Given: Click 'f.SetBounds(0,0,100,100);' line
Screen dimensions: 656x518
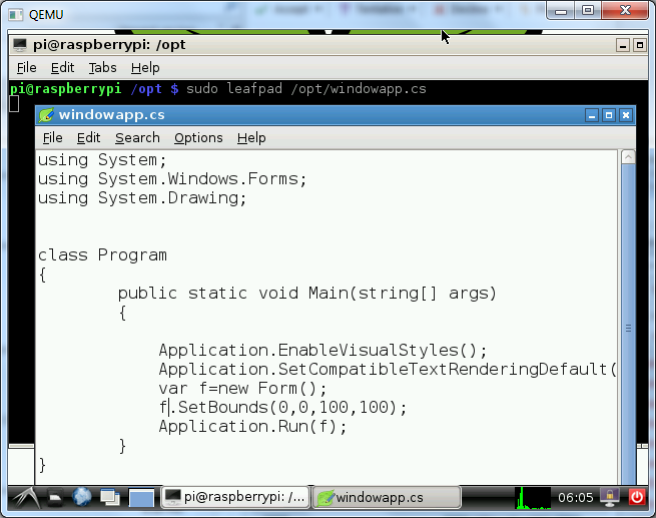Looking at the screenshot, I should [283, 408].
